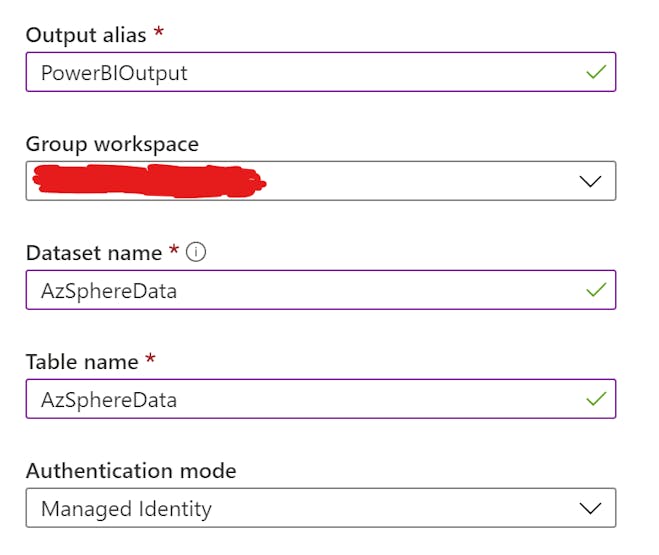Click the red asterisk next to Output alias
The width and height of the screenshot is (659, 555).
(x=159, y=33)
